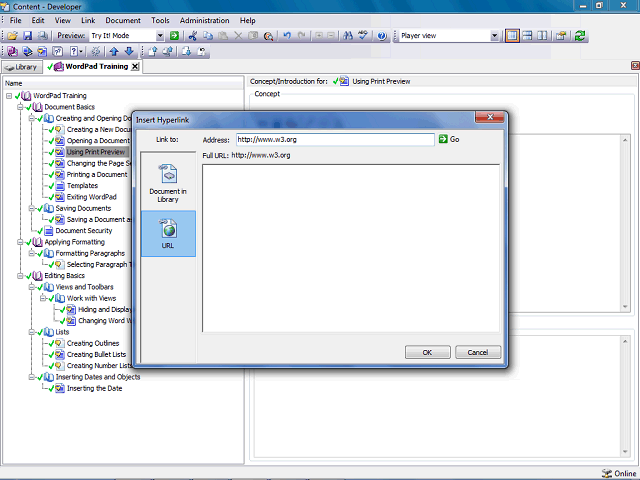Collapse the Applying Formatting tree node
Image resolution: width=640 pixels, height=480 pixels.
click(x=20, y=242)
